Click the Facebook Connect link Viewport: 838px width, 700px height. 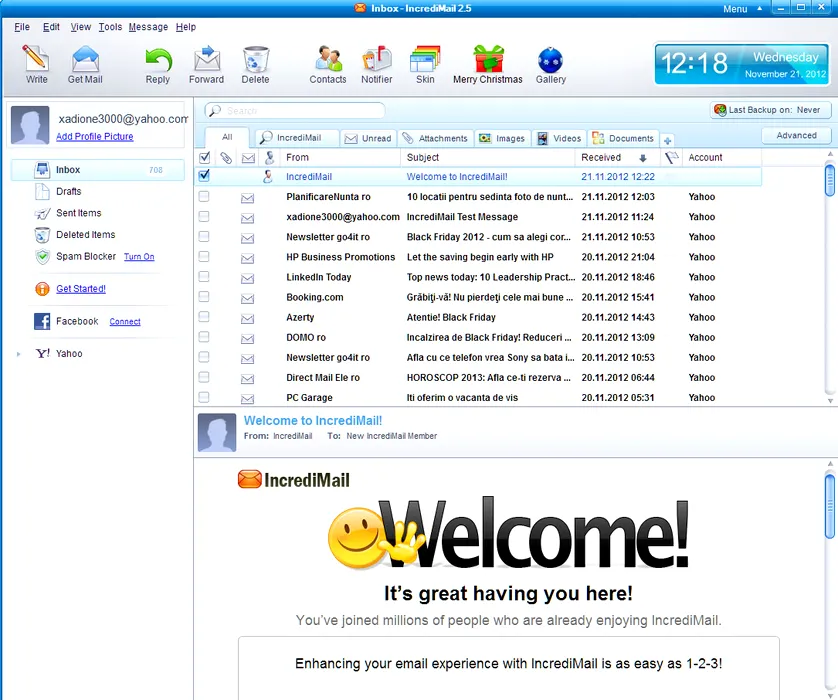pyautogui.click(x=125, y=321)
